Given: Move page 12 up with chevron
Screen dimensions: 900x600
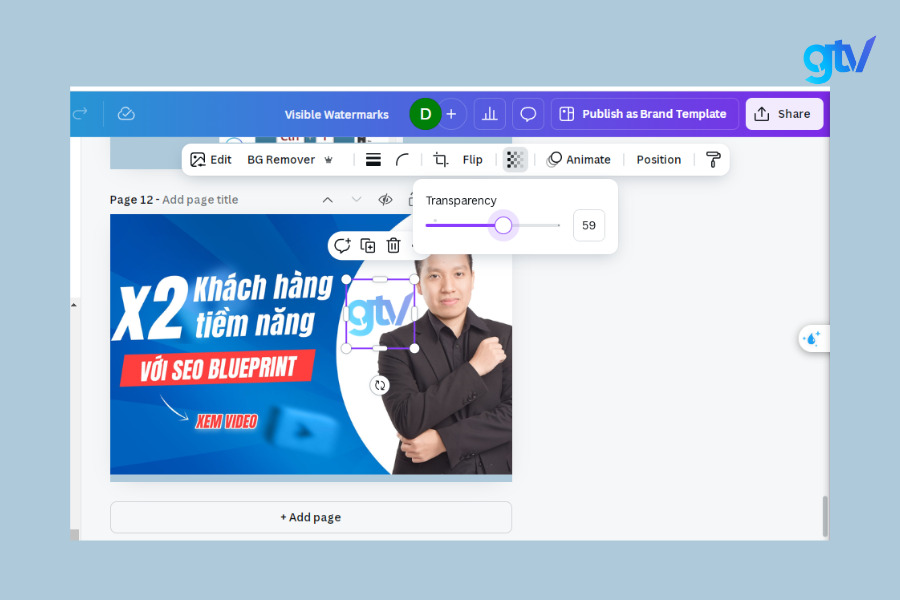Looking at the screenshot, I should (327, 200).
